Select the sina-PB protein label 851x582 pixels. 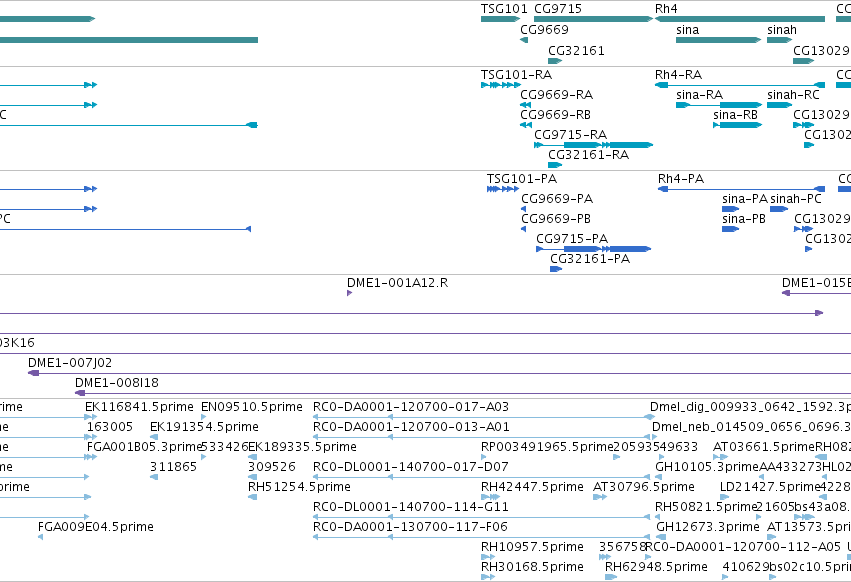click(744, 219)
